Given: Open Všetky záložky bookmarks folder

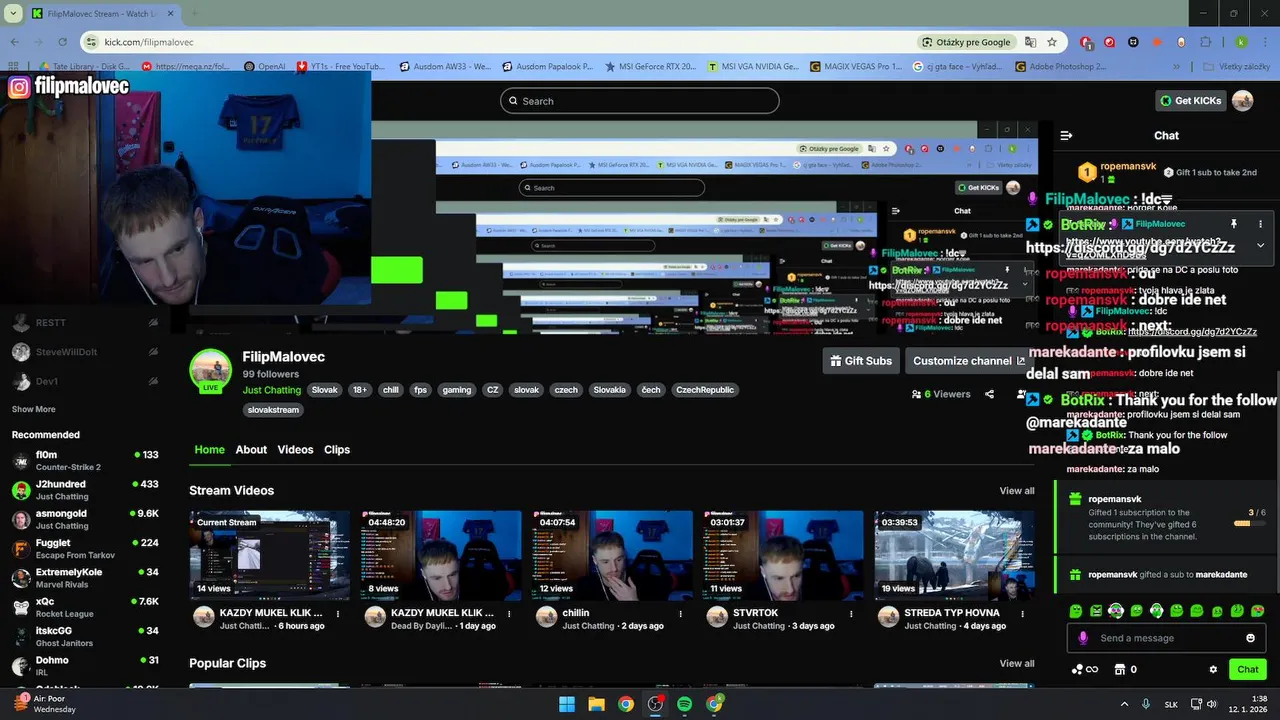Looking at the screenshot, I should point(1236,67).
